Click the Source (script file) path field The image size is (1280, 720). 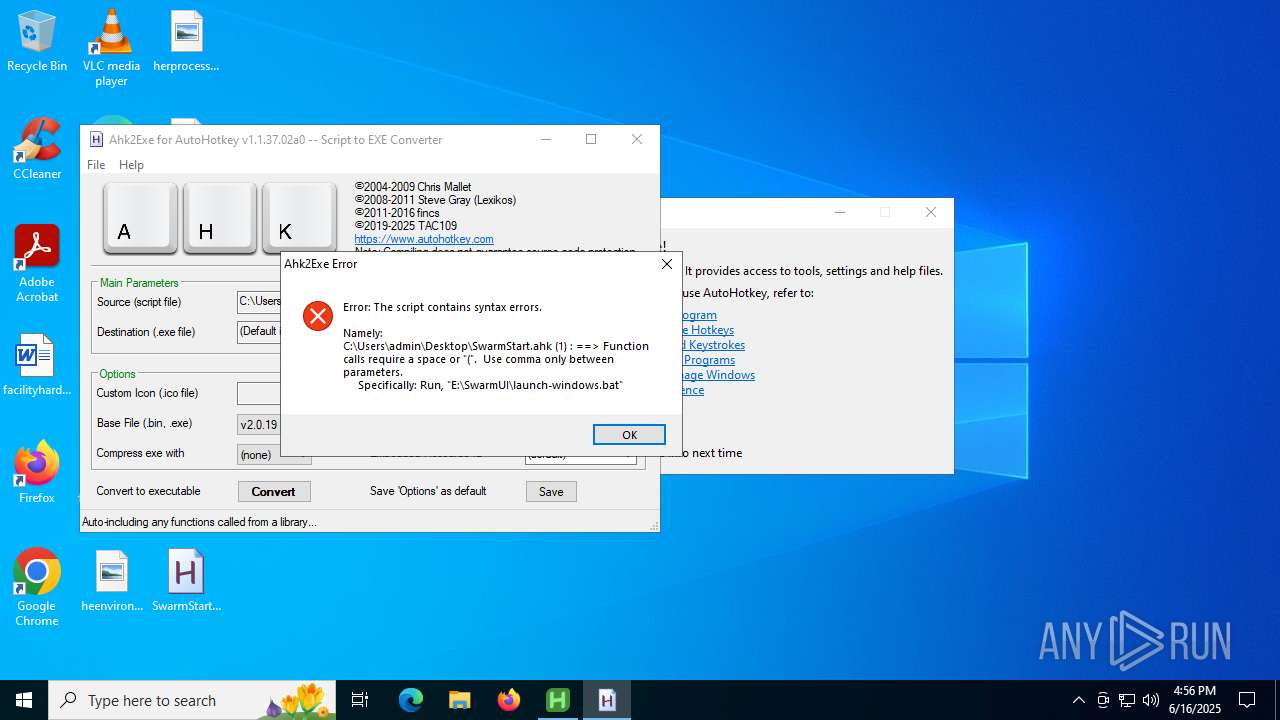pyautogui.click(x=259, y=302)
